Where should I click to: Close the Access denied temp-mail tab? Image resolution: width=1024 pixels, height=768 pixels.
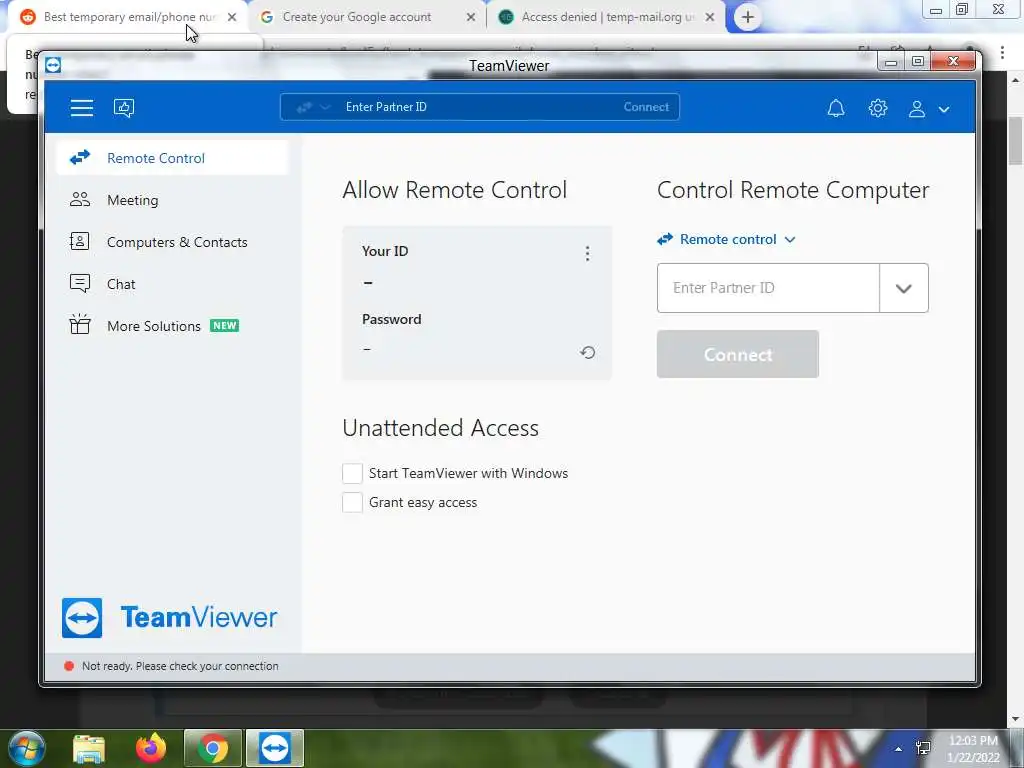click(710, 18)
